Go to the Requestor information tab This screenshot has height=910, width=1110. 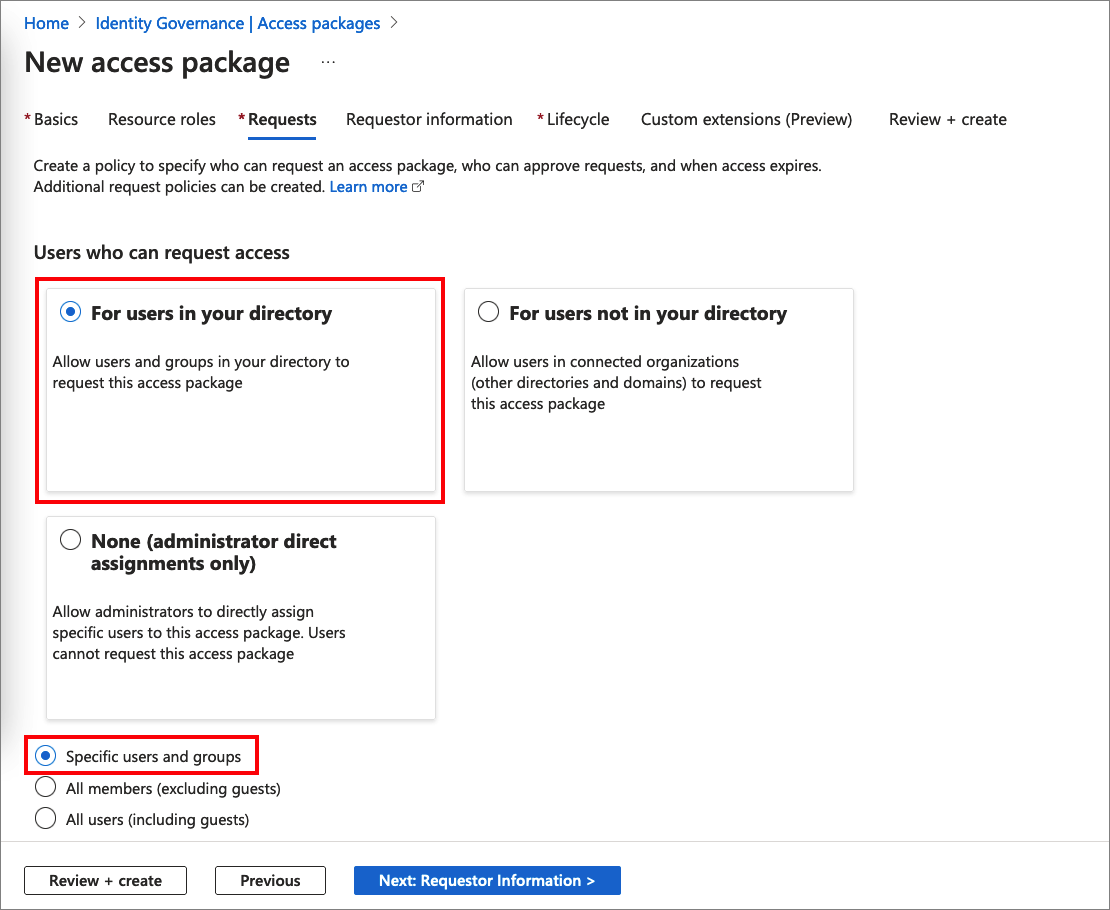(x=429, y=119)
